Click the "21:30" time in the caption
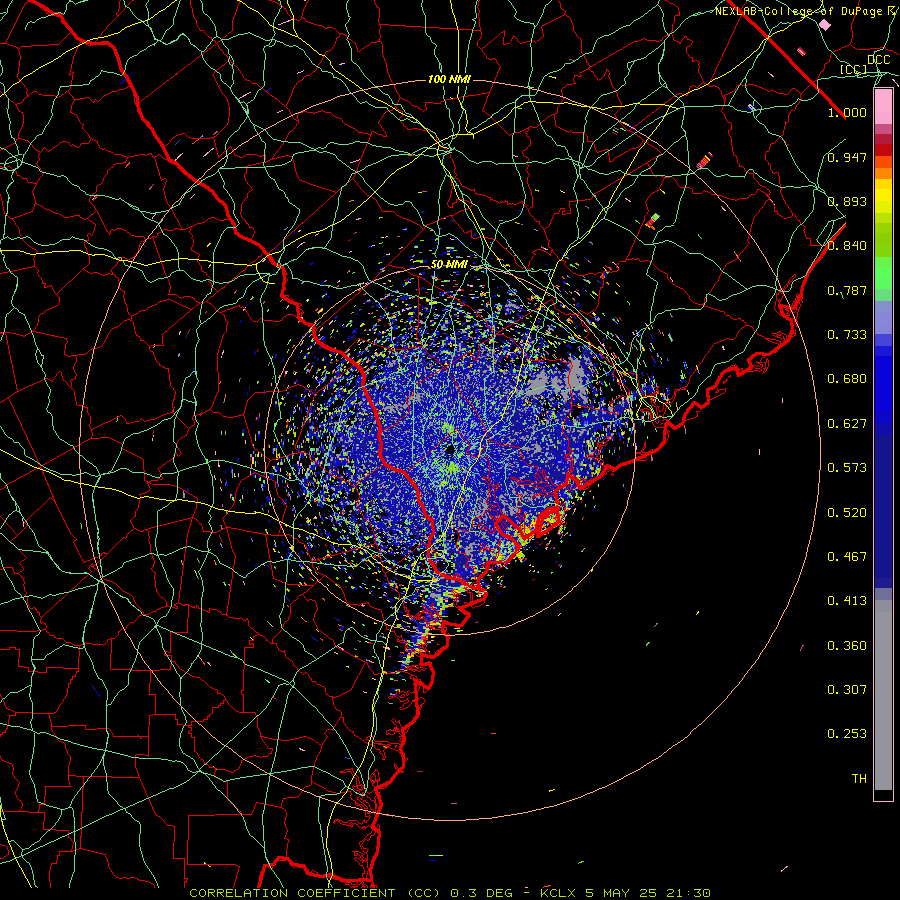This screenshot has width=900, height=900. (x=689, y=893)
